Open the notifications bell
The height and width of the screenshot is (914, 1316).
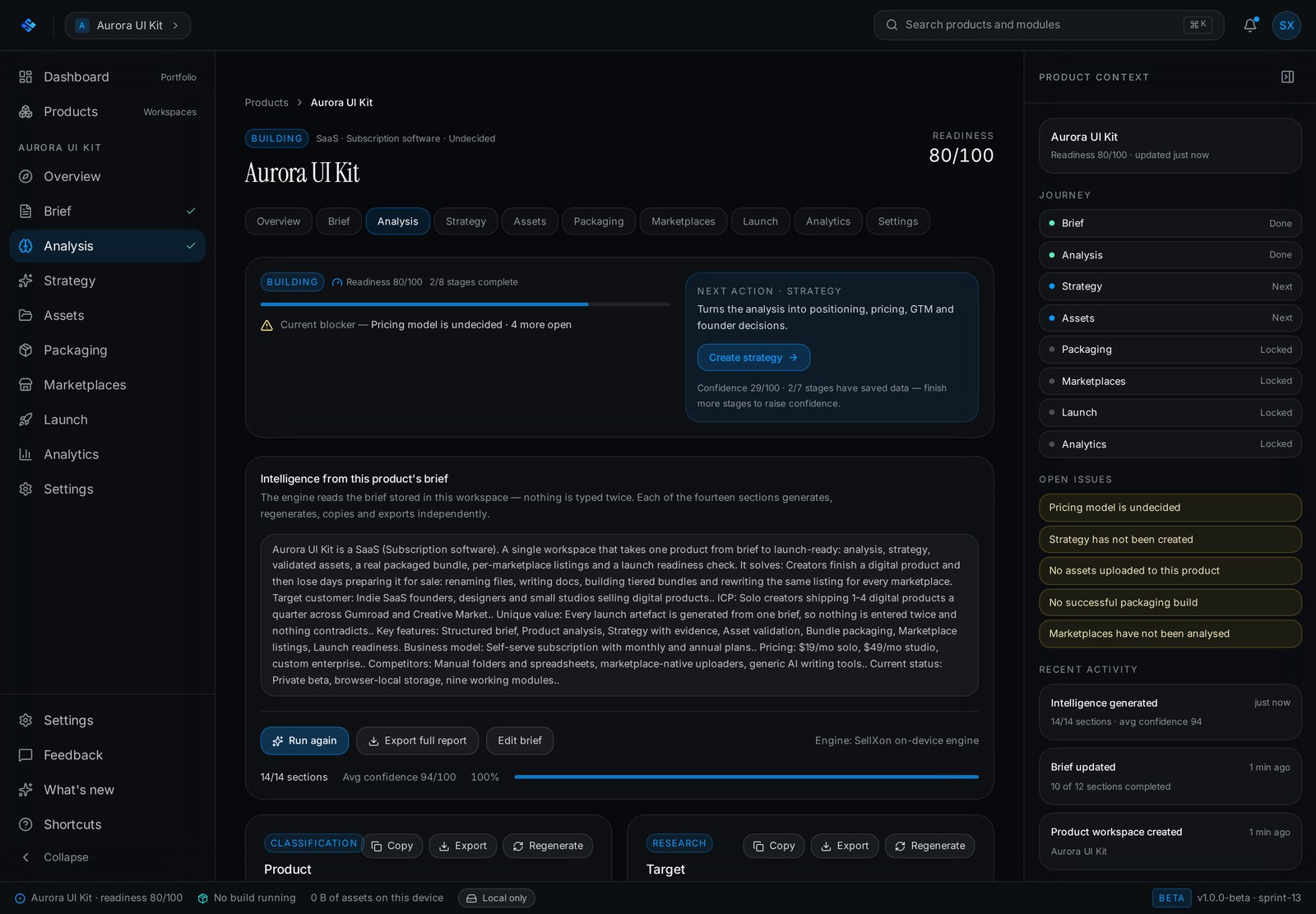(1249, 25)
